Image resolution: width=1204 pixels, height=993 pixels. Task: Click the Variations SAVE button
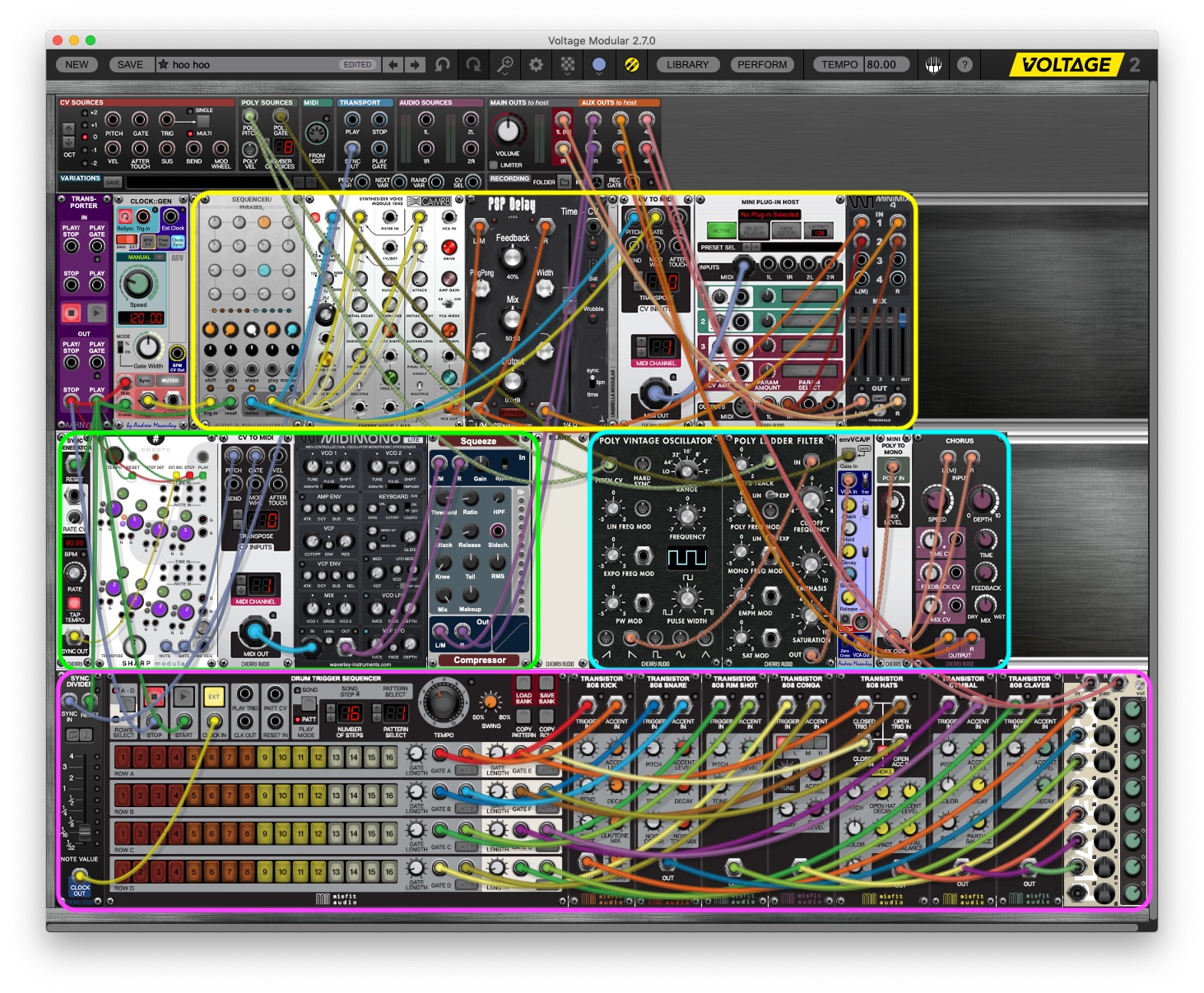[113, 182]
